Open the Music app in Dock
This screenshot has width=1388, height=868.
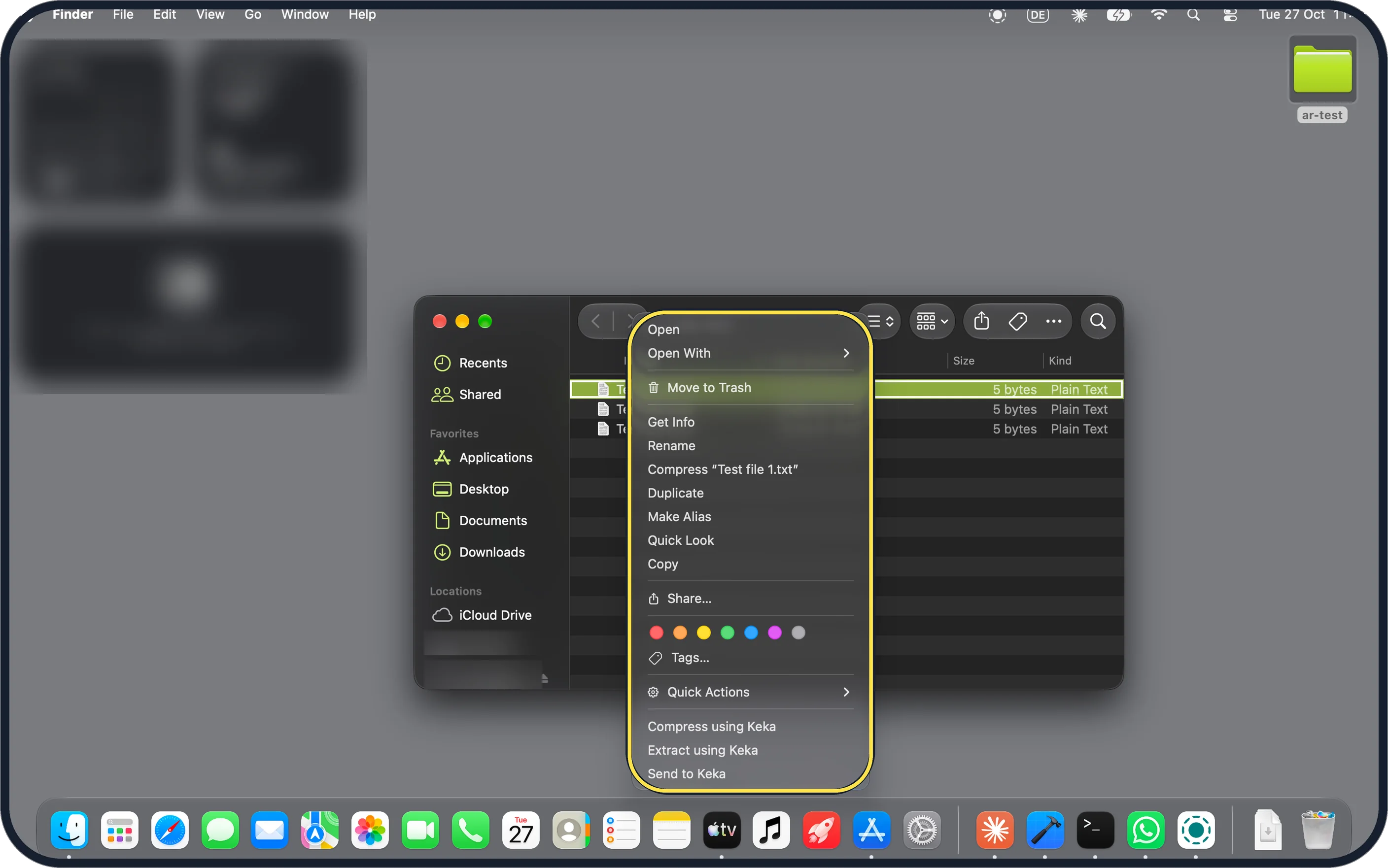[x=771, y=830]
